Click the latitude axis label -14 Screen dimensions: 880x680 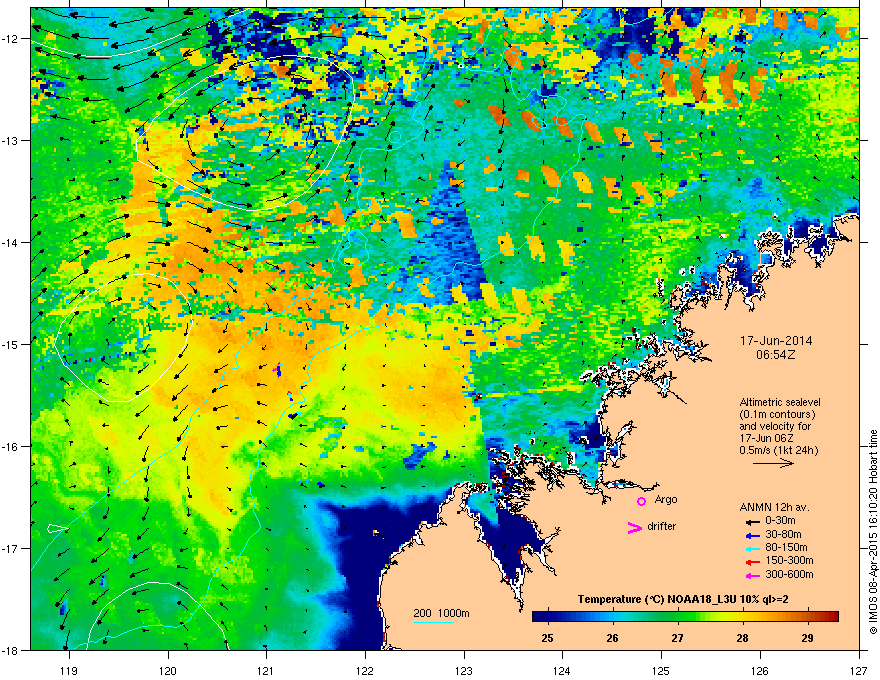click(11, 242)
